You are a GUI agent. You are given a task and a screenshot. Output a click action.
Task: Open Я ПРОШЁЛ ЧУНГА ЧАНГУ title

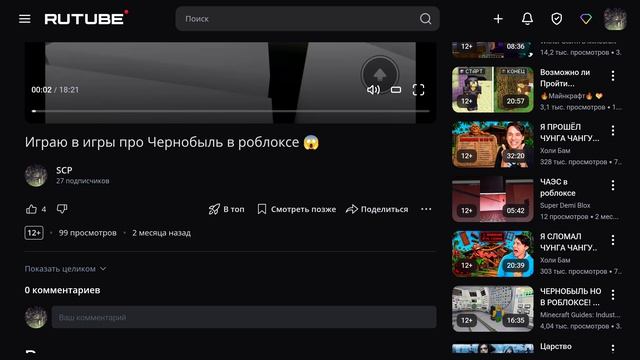click(x=569, y=132)
